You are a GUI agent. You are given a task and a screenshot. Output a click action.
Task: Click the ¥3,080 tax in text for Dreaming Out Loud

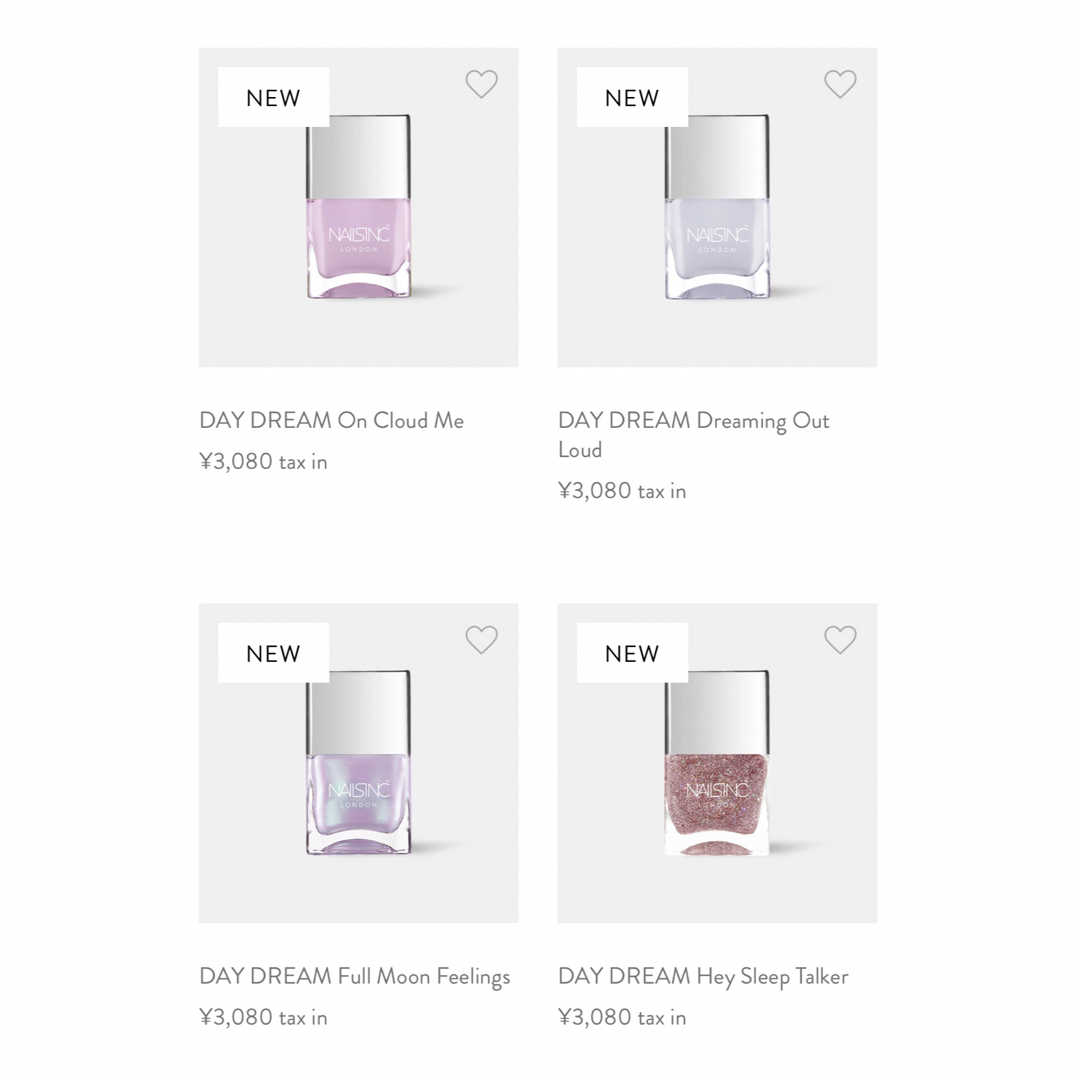coord(622,491)
